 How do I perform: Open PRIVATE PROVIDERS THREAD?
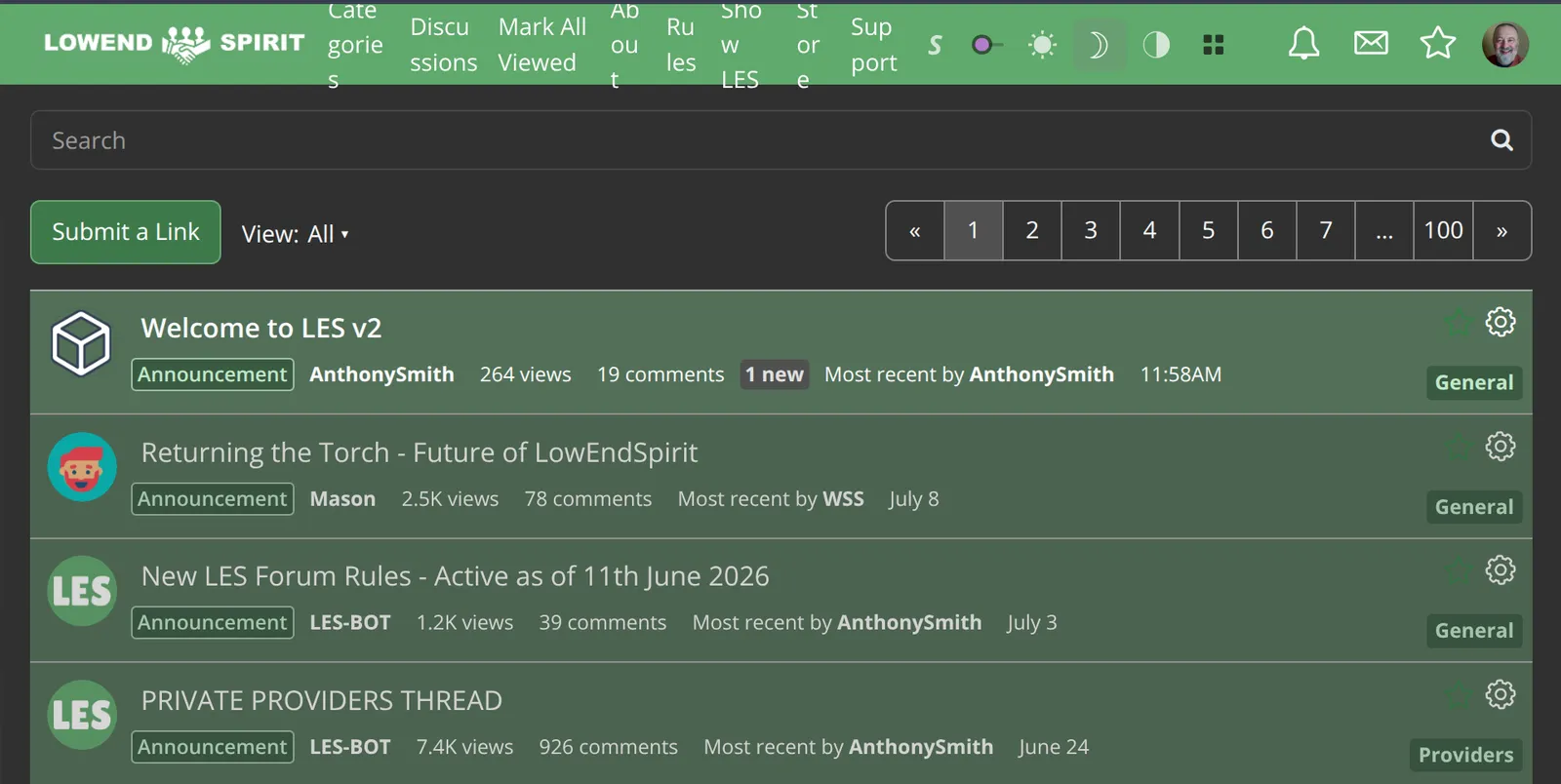pyautogui.click(x=321, y=700)
